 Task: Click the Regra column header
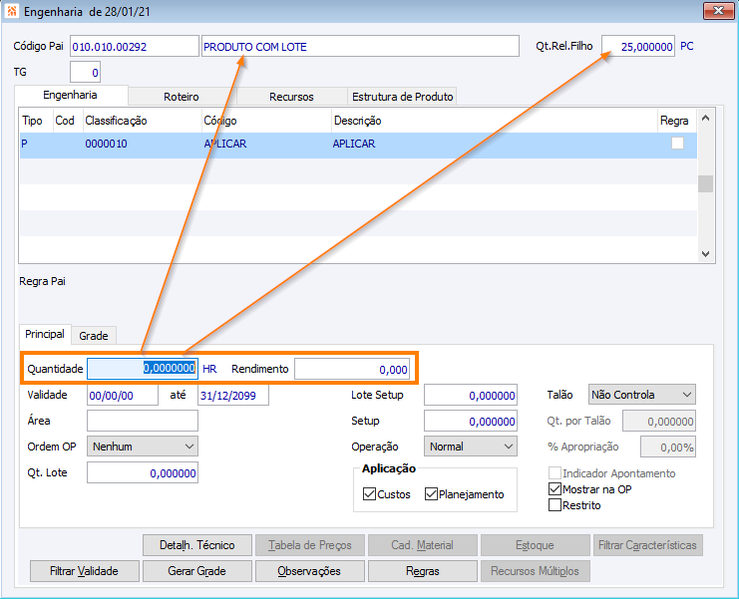[x=677, y=121]
